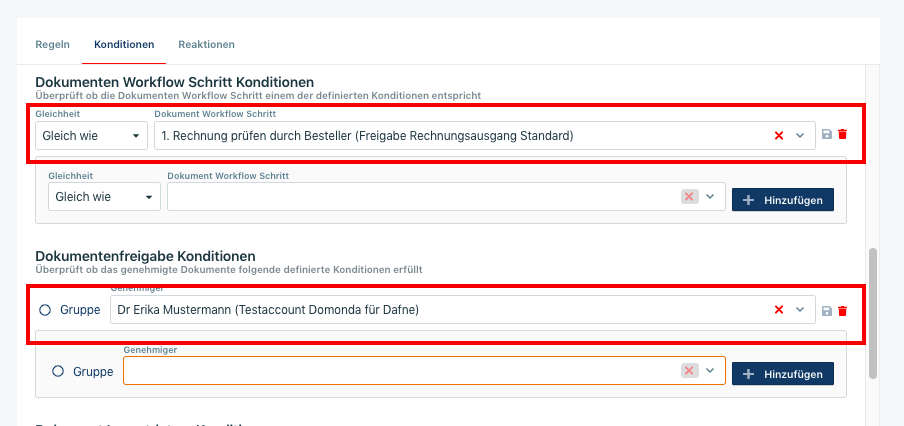Toggle Gruppe radio in new approver row
Screen dimensions: 904x426
58,371
